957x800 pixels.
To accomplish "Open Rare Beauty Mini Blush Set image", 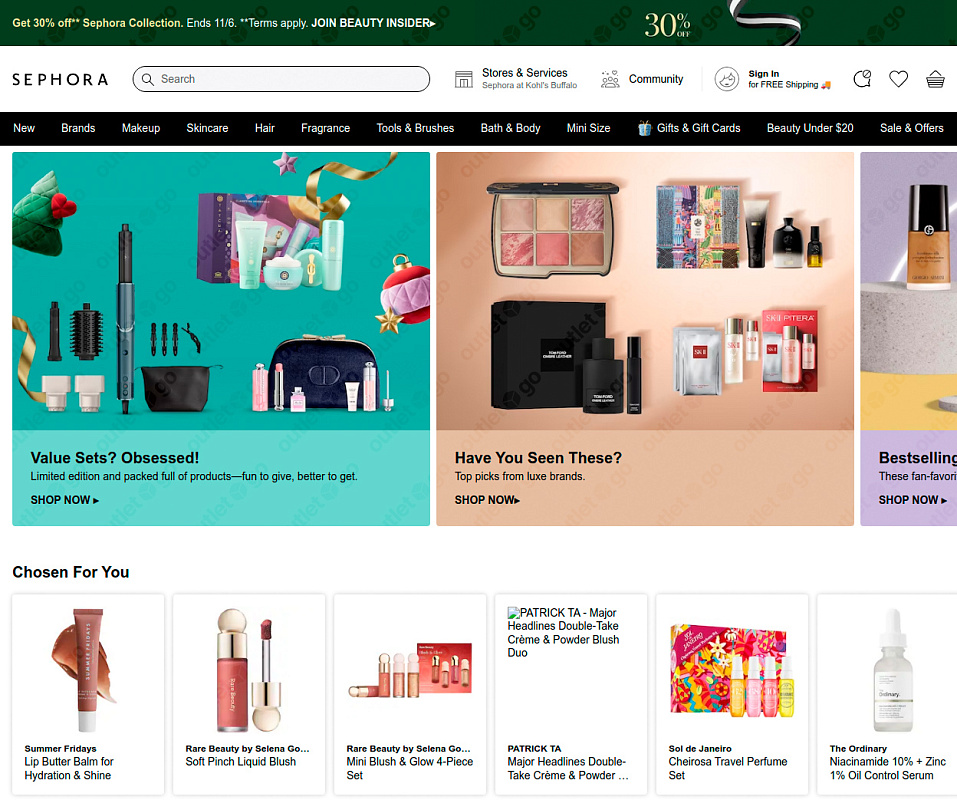I will coord(410,669).
